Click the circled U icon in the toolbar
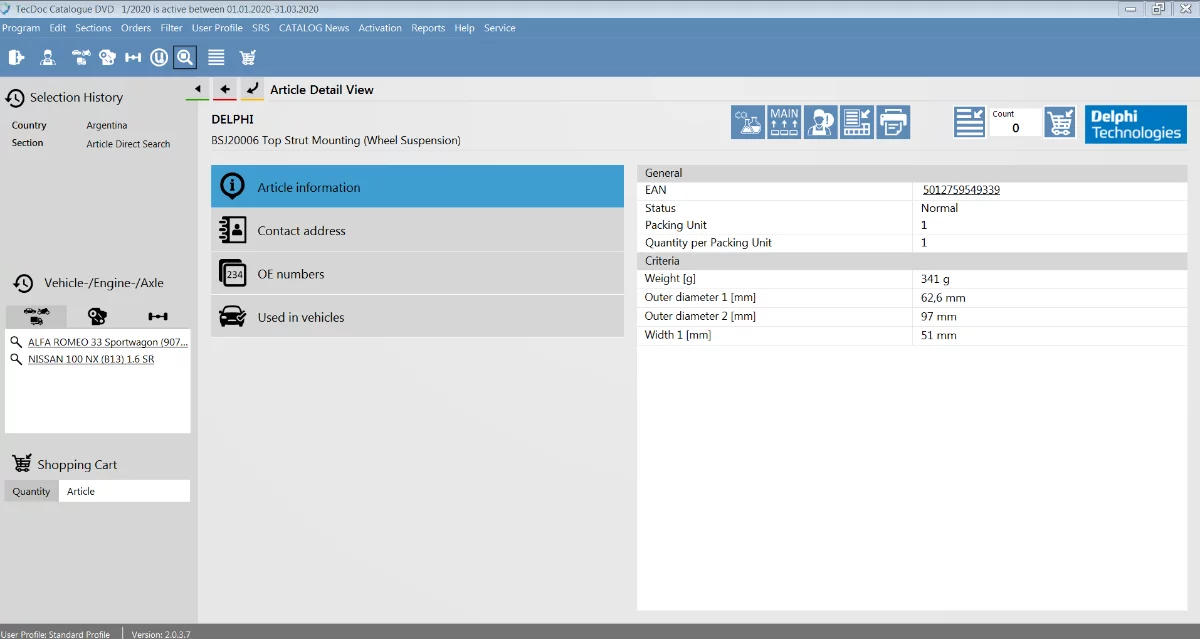The width and height of the screenshot is (1200, 639). [x=160, y=57]
